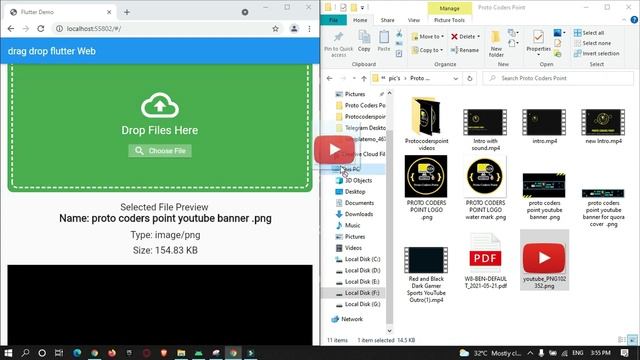This screenshot has width=640, height=360.
Task: Expand the address bar history dropdown
Action: (456, 78)
